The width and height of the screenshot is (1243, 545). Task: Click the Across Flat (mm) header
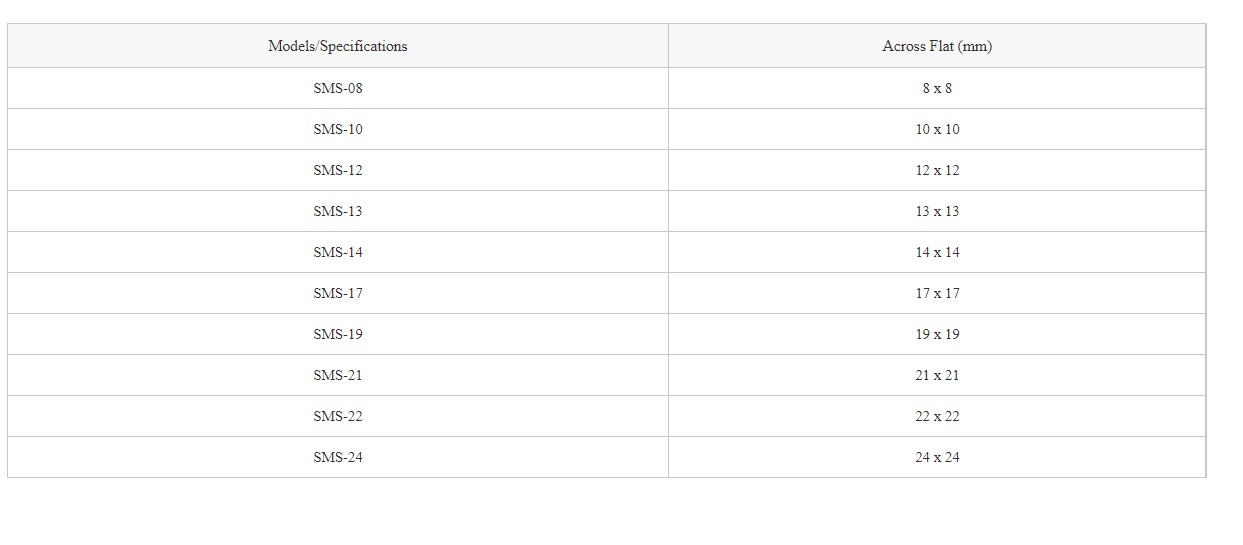point(937,46)
